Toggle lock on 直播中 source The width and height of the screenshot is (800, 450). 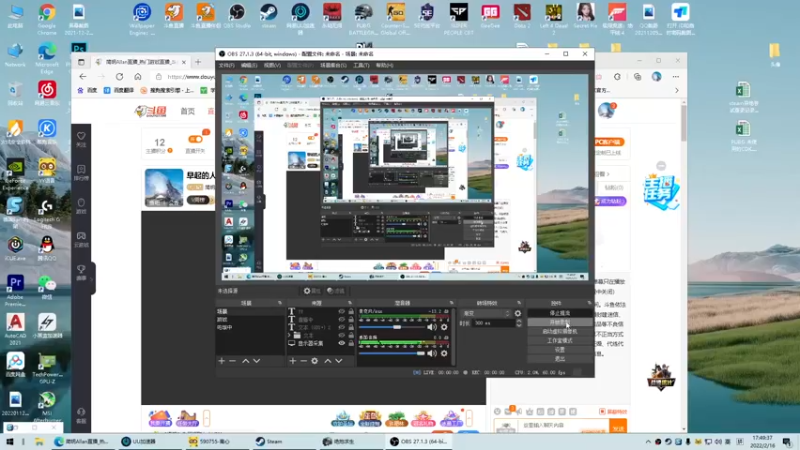[351, 319]
